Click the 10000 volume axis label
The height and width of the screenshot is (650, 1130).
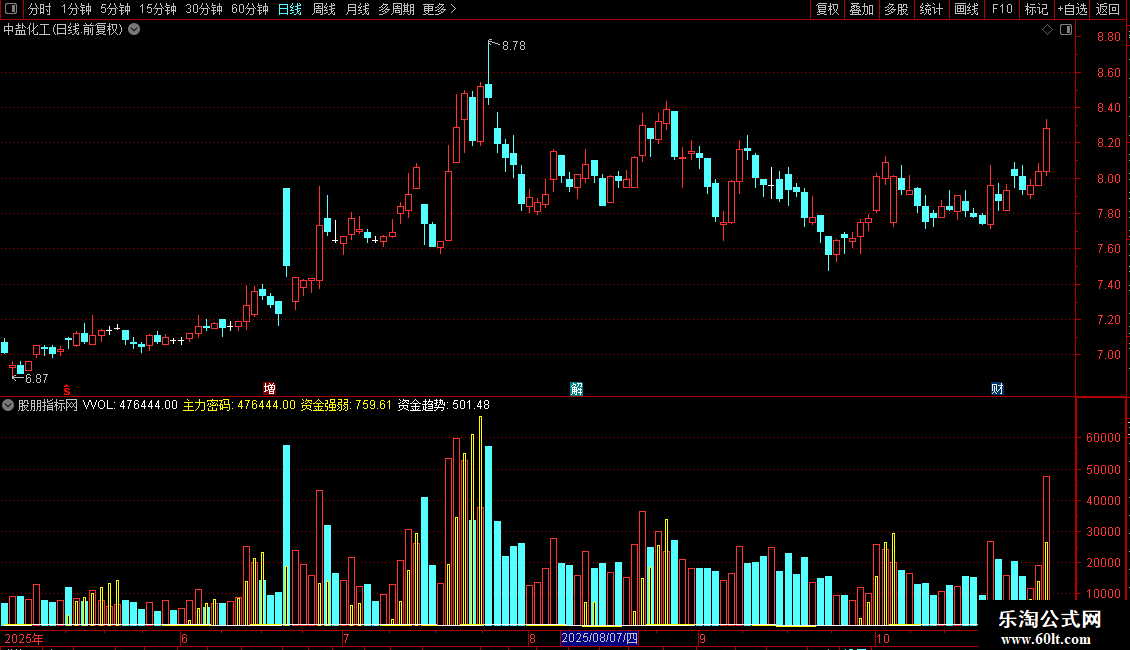(x=1103, y=594)
